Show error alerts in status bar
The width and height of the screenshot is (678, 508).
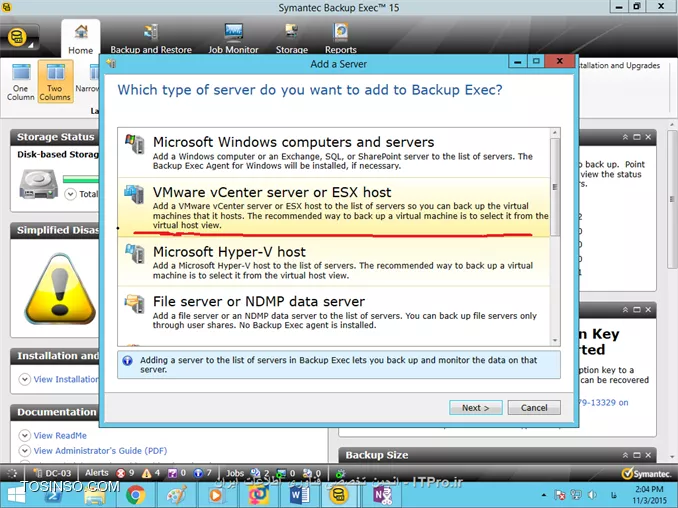126,473
